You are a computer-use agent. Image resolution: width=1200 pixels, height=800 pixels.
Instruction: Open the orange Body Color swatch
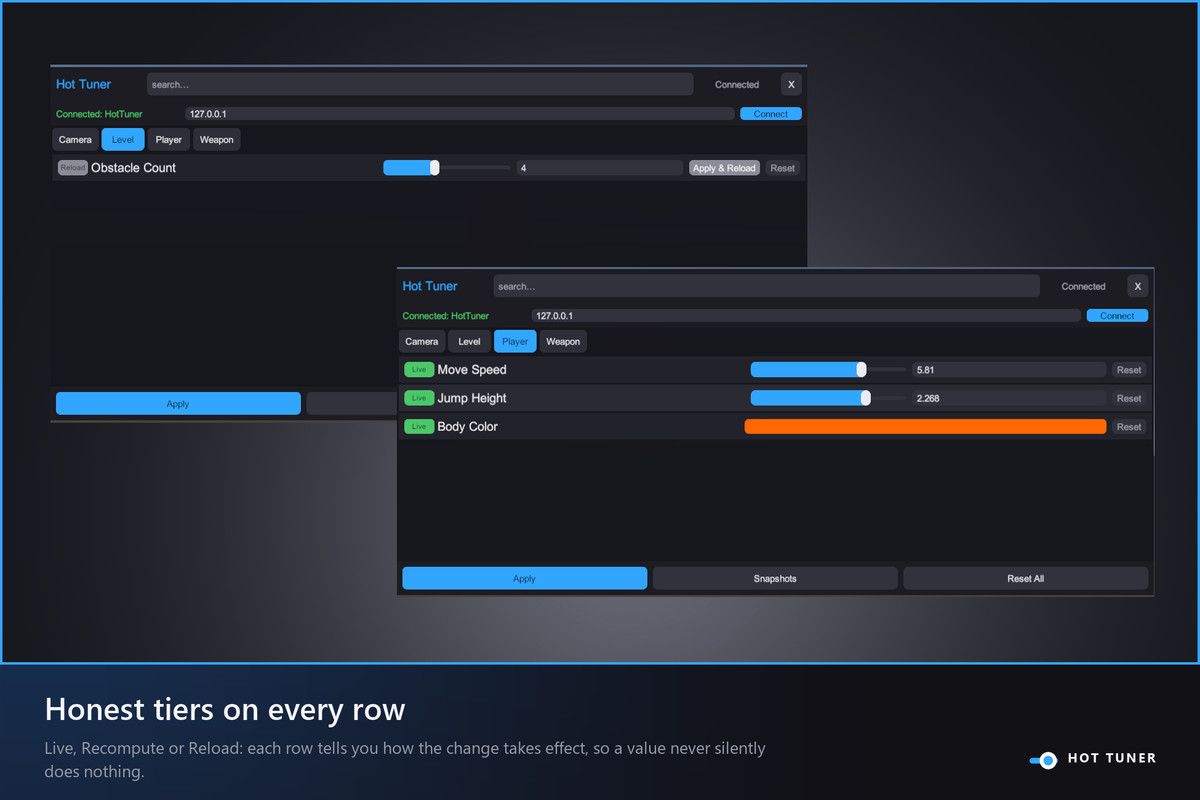tap(926, 427)
